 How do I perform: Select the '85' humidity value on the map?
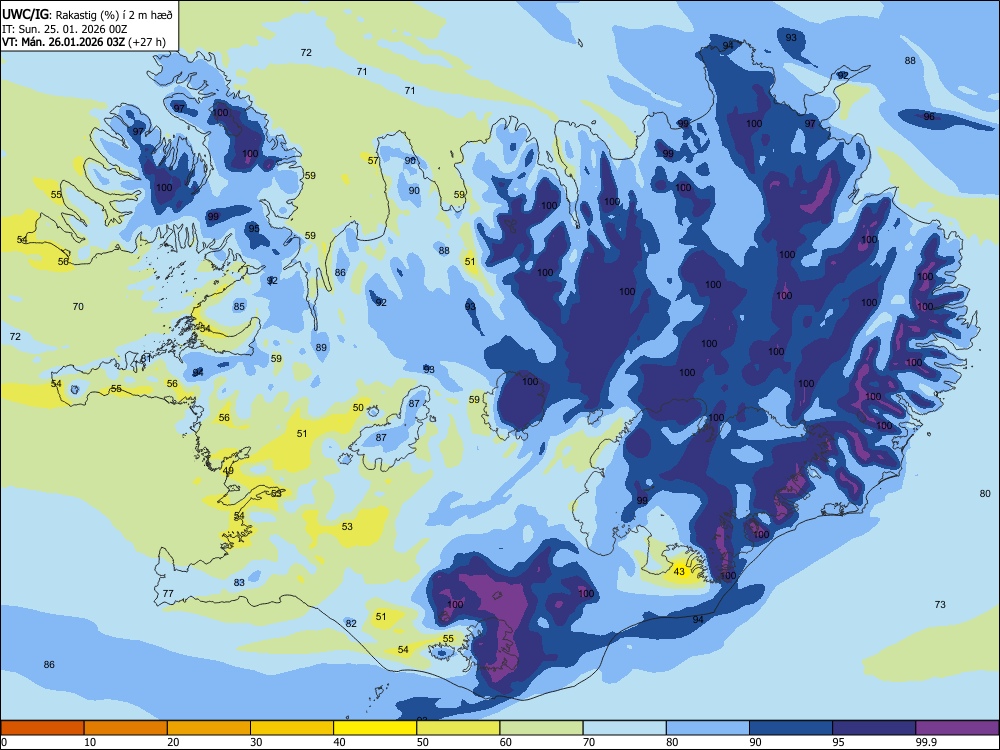[x=239, y=306]
